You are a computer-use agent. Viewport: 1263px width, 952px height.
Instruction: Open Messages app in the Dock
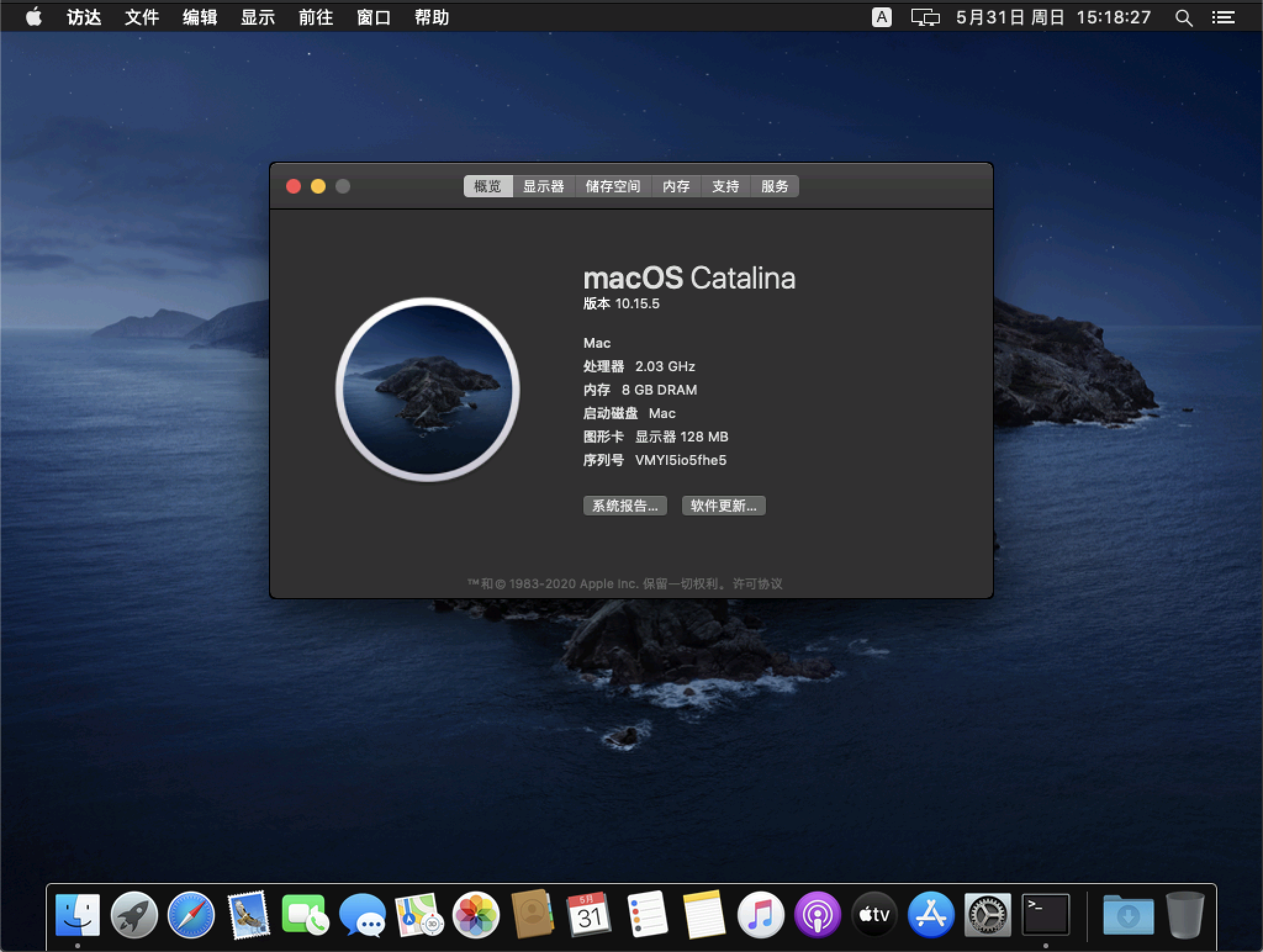[362, 915]
